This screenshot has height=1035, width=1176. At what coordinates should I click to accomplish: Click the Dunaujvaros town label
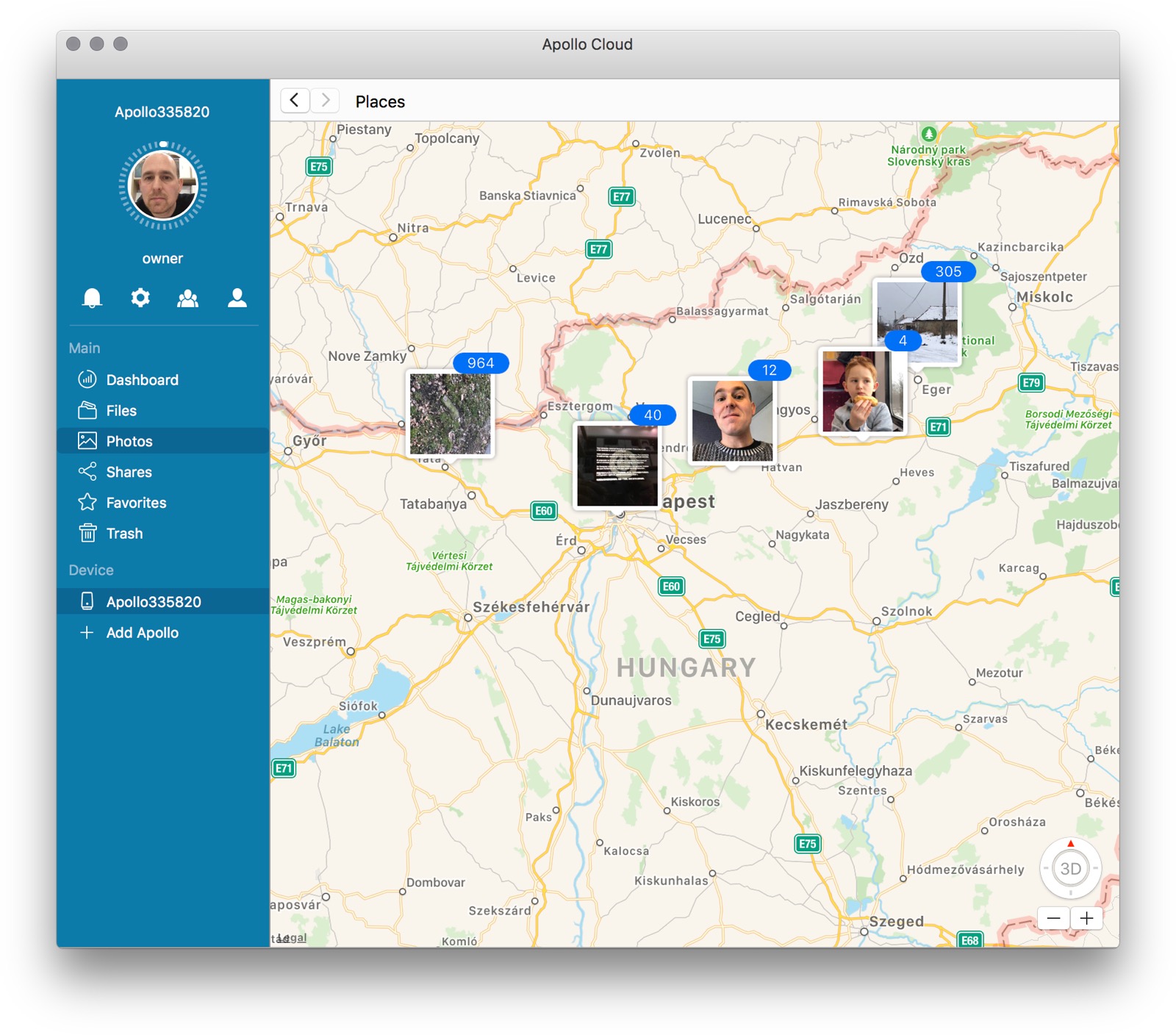click(631, 700)
